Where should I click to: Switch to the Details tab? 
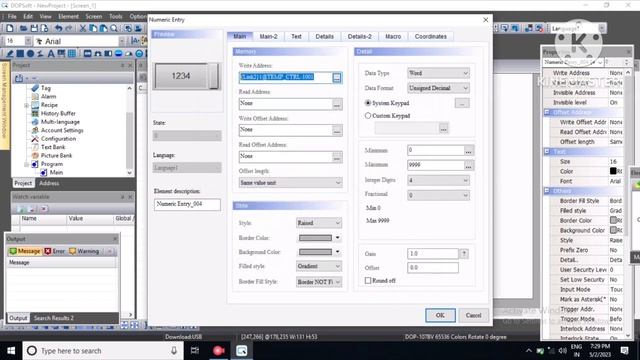click(x=324, y=36)
